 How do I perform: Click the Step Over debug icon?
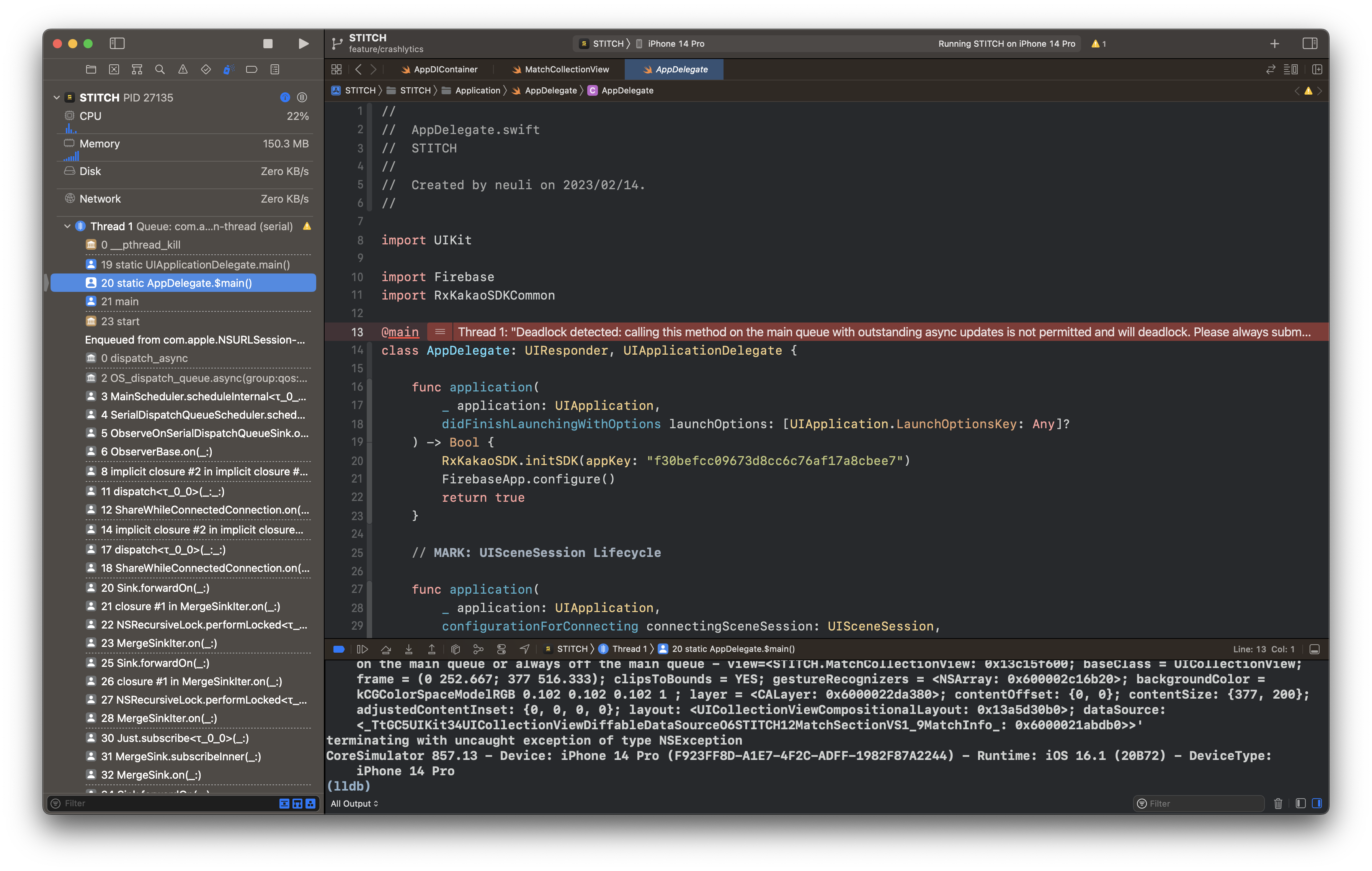click(386, 649)
